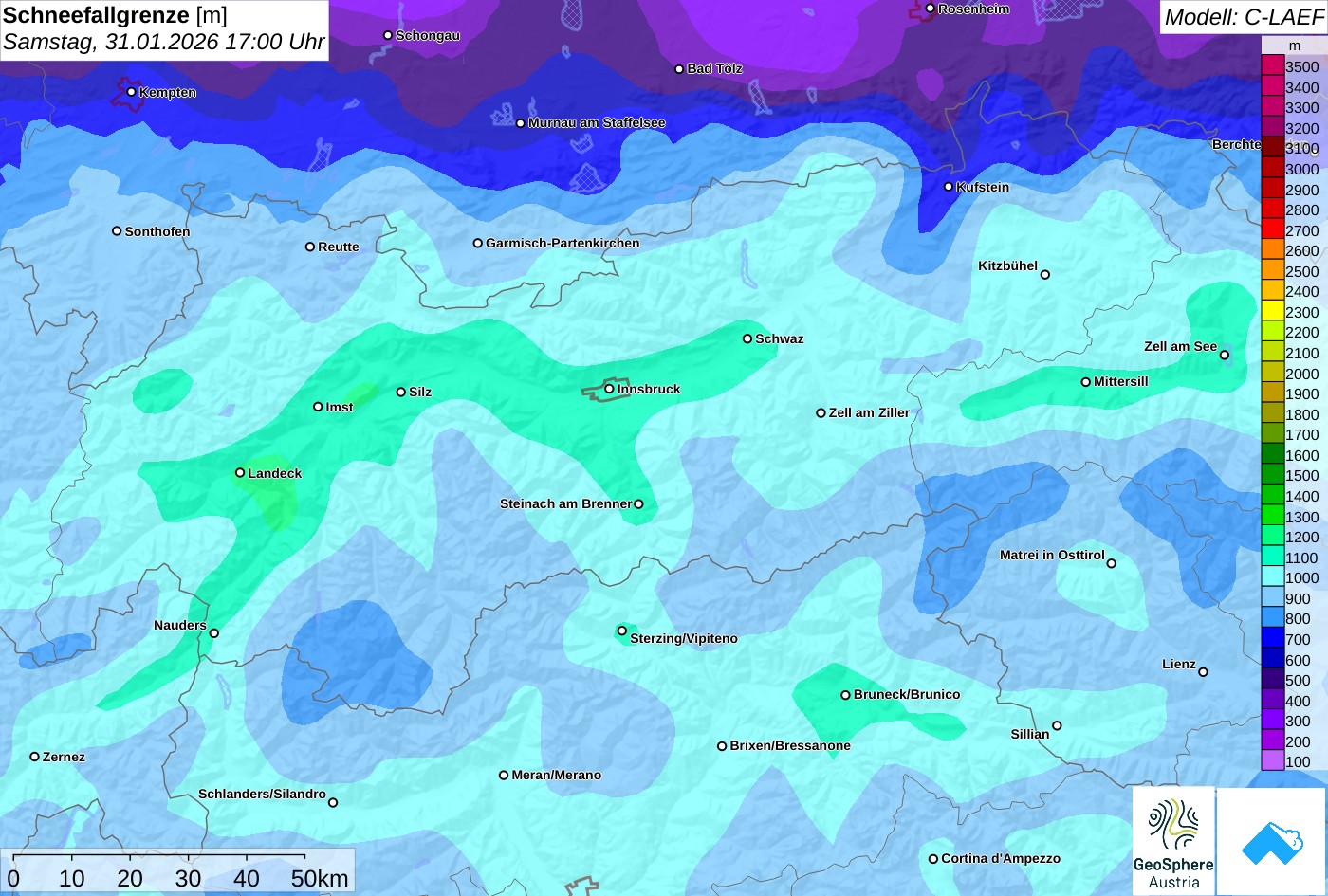Pick the 3500 m legend color swatch
This screenshot has width=1328, height=896.
[x=1272, y=66]
